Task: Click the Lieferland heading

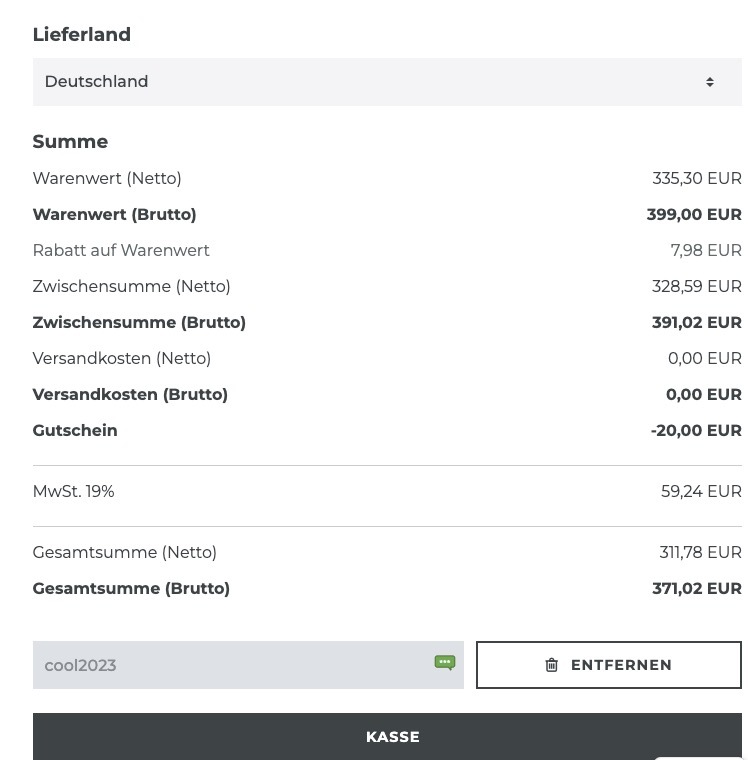Action: point(81,35)
